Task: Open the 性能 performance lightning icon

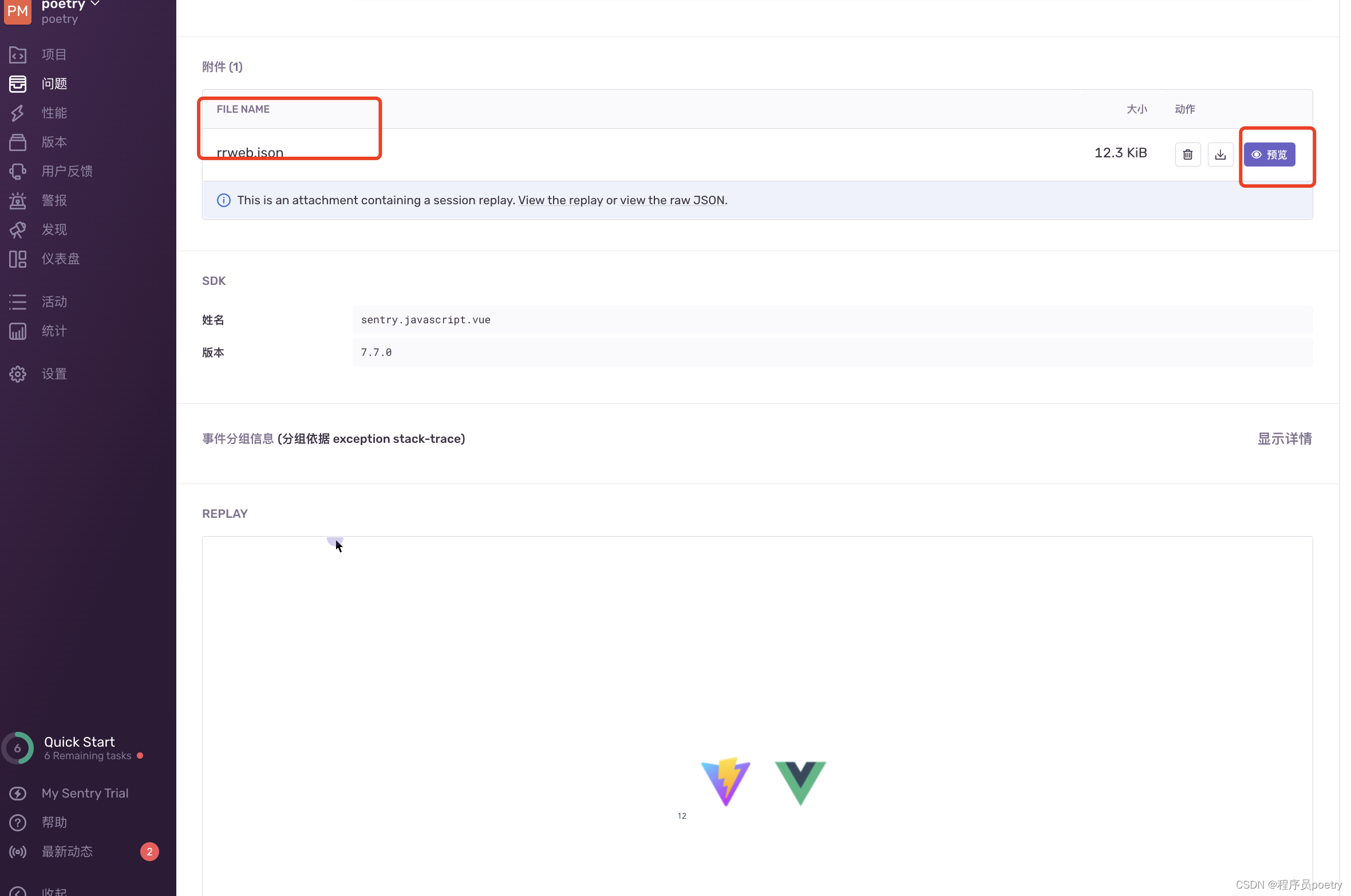Action: coord(18,113)
